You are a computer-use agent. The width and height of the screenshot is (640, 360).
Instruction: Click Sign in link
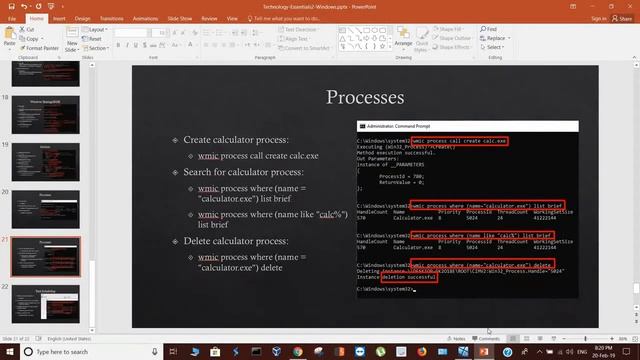[599, 19]
